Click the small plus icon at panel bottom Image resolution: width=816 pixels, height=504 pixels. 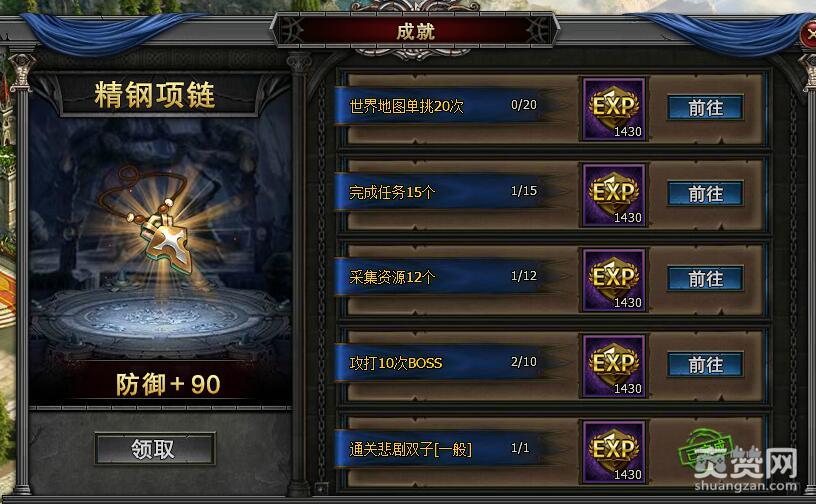click(321, 488)
